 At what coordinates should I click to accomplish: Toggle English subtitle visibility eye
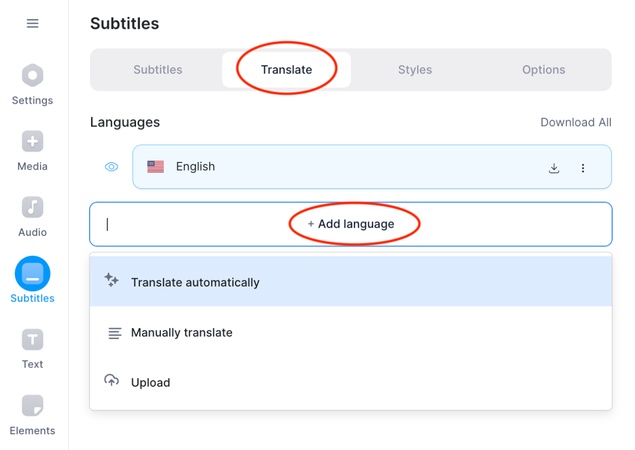point(111,167)
